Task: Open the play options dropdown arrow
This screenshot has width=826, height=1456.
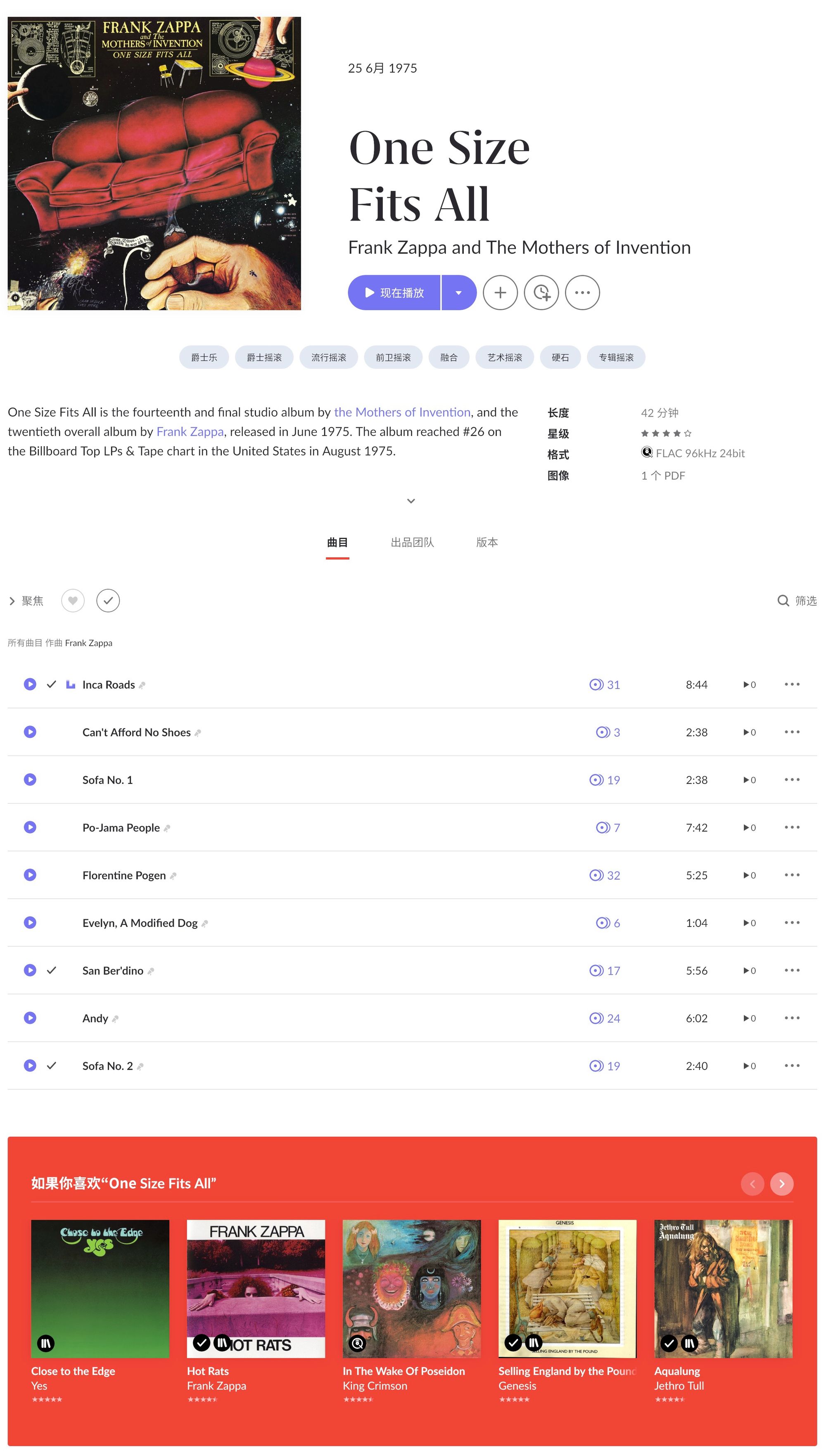Action: 458,293
